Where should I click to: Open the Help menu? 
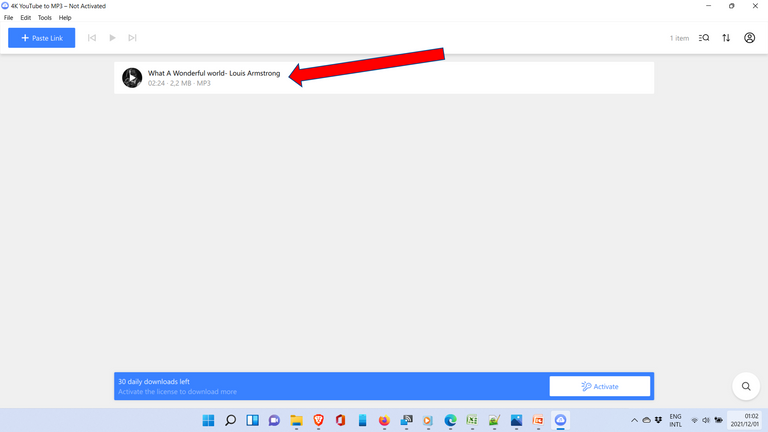65,18
